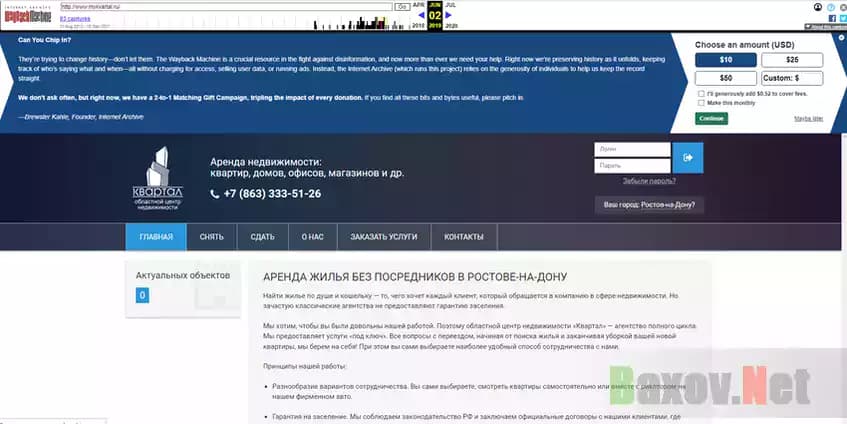The image size is (847, 424).
Task: Select year 2018 in Wayback toolbar
Action: pos(418,25)
